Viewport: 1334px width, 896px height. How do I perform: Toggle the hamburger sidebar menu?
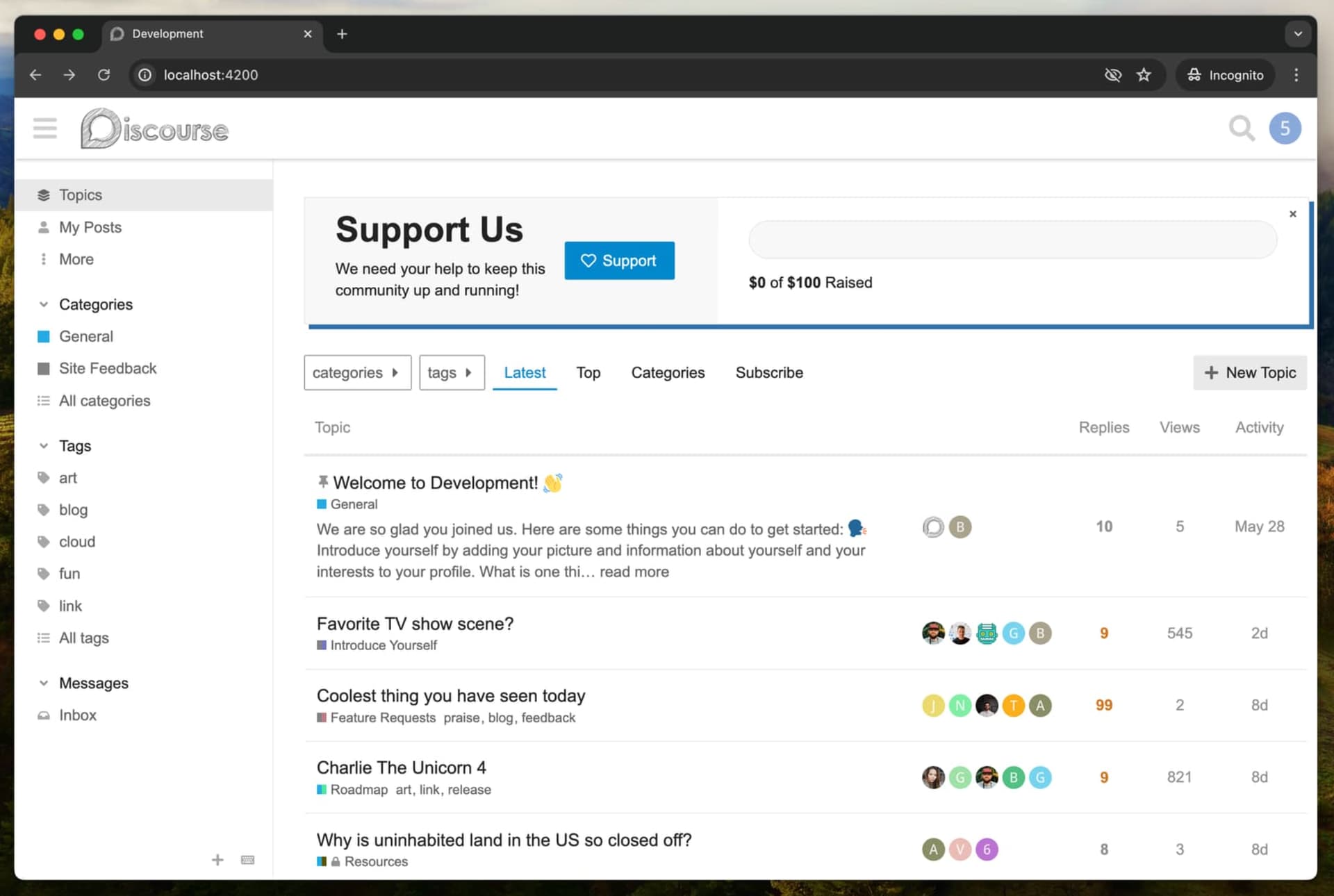coord(45,128)
